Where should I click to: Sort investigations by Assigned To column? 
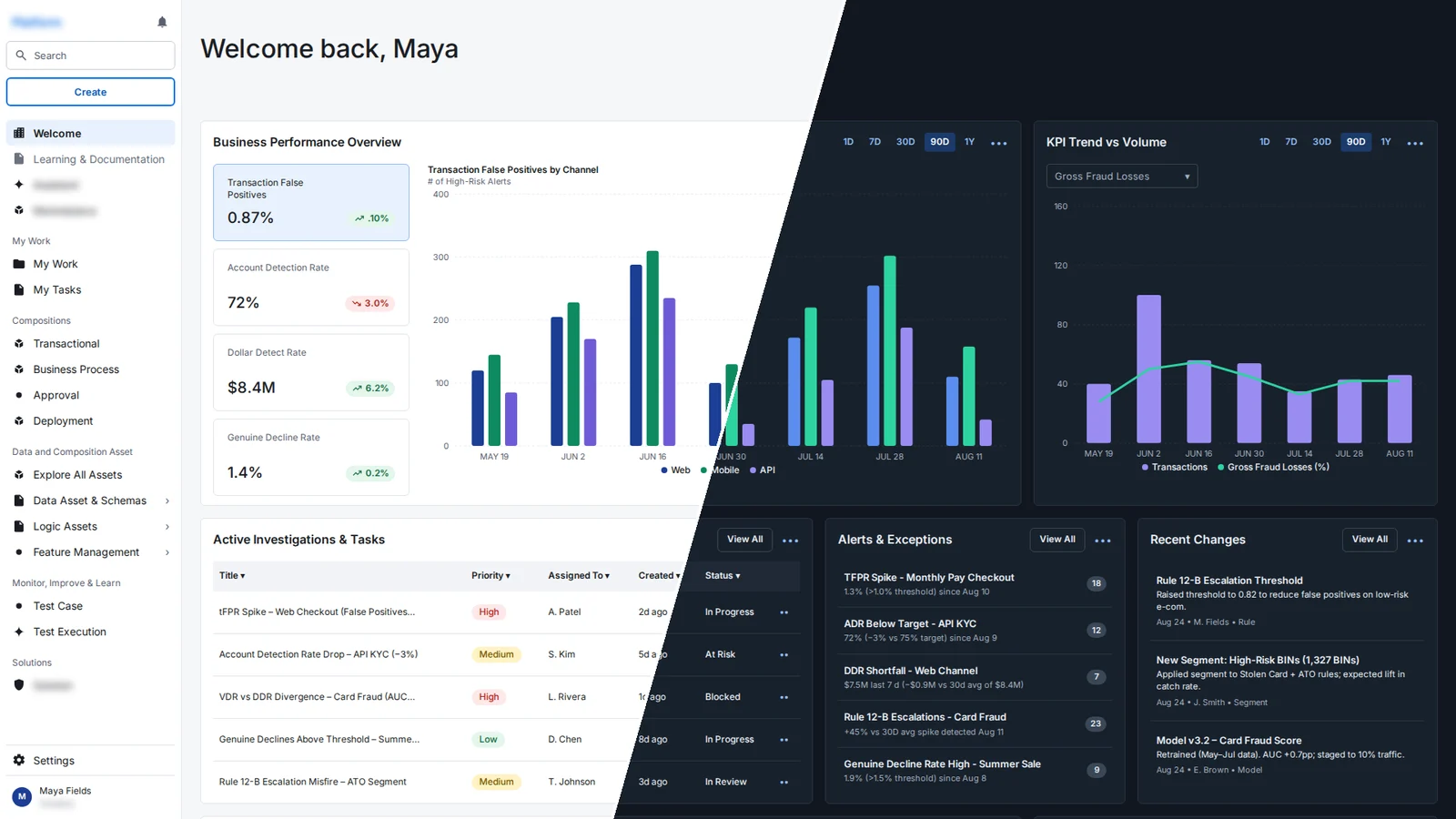point(579,576)
